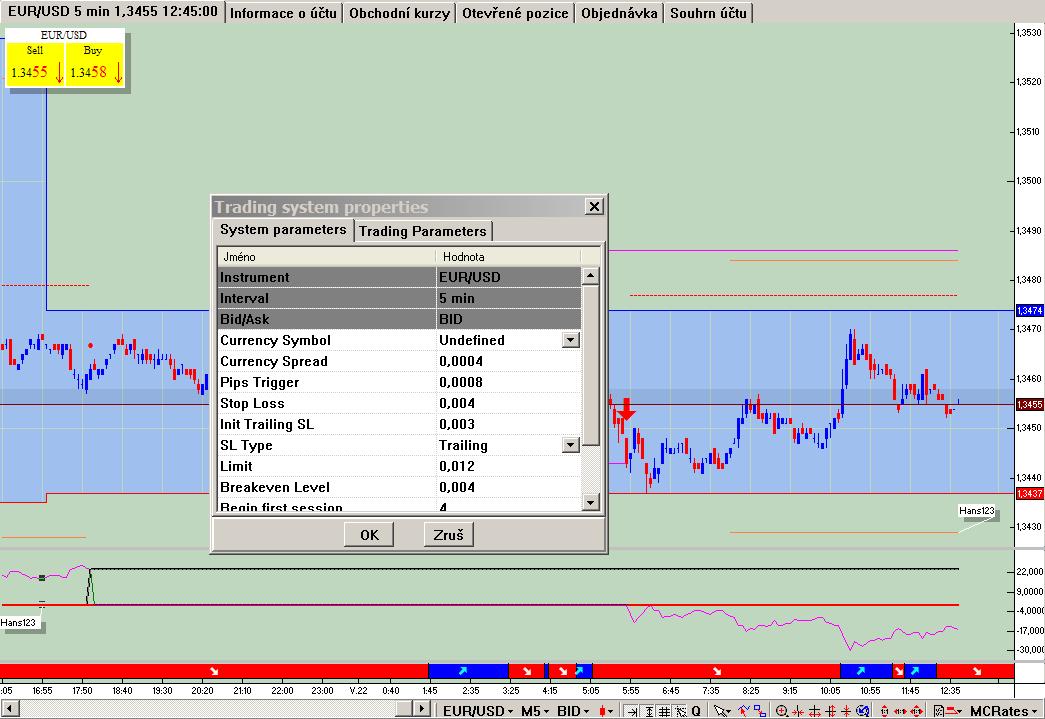The image size is (1045, 719).
Task: Edit the Pips Trigger value 0,0008
Action: [x=508, y=382]
